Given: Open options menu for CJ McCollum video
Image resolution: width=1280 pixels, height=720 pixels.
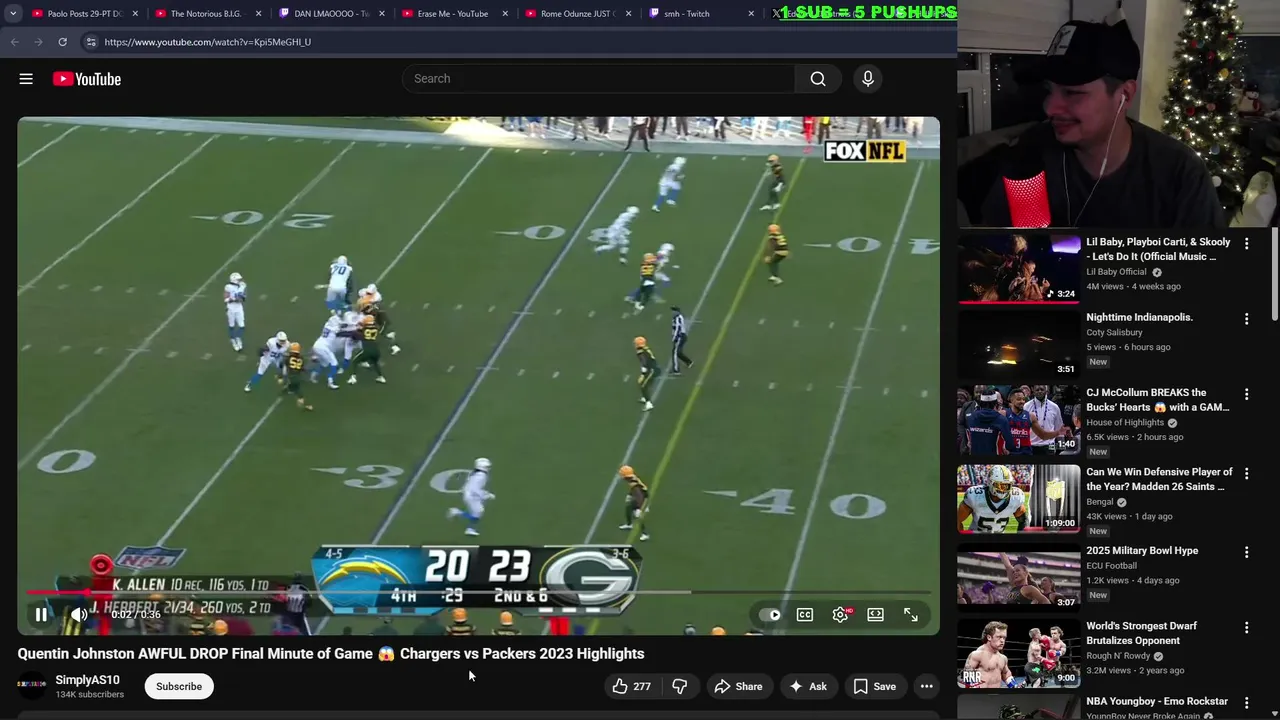Looking at the screenshot, I should pyautogui.click(x=1246, y=394).
